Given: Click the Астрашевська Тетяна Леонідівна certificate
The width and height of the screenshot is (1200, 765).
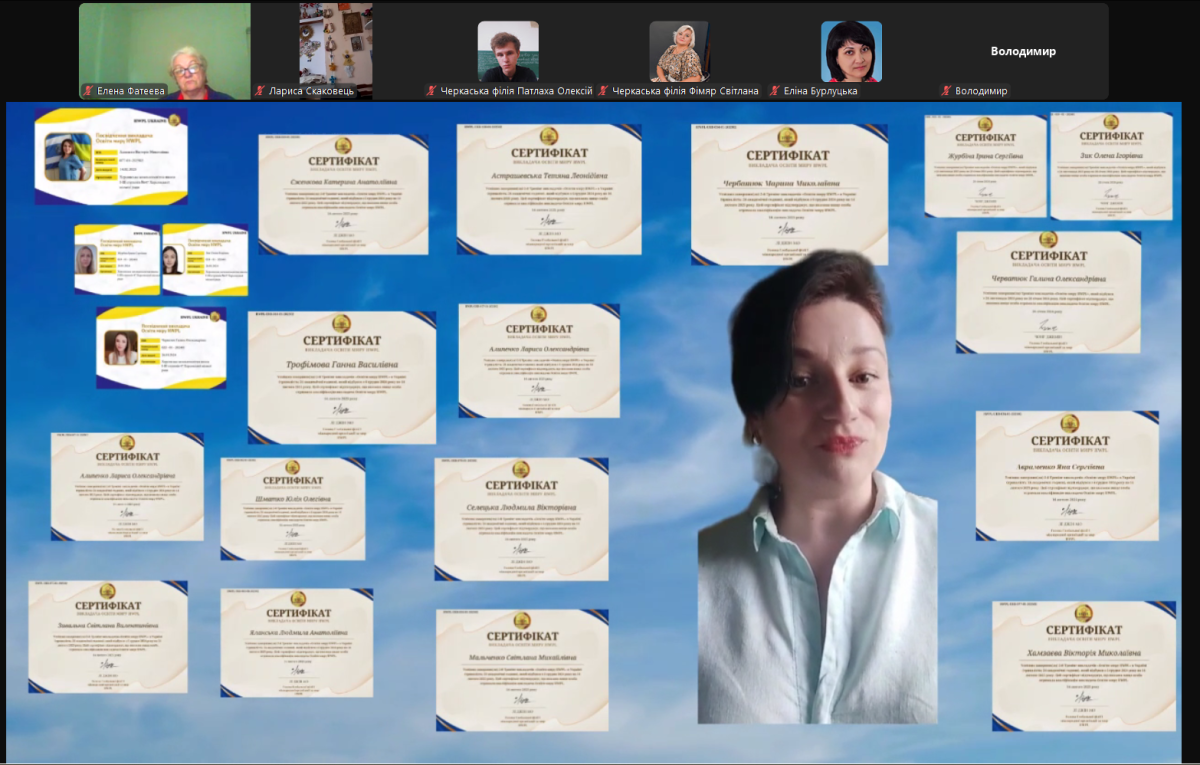Looking at the screenshot, I should click(549, 190).
